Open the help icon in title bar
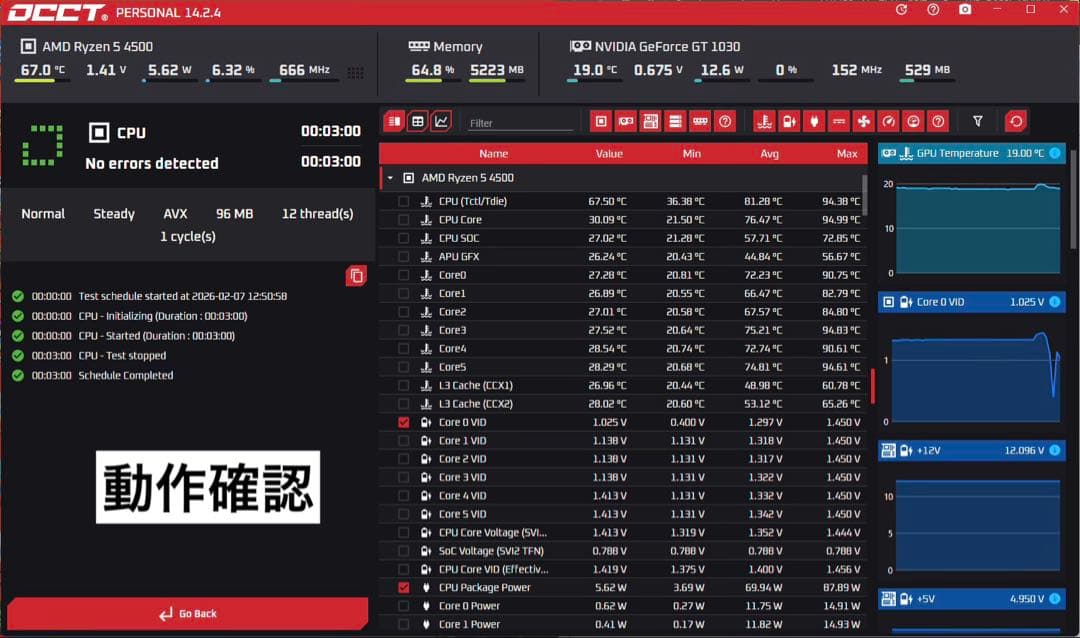Viewport: 1080px width, 638px height. [933, 10]
